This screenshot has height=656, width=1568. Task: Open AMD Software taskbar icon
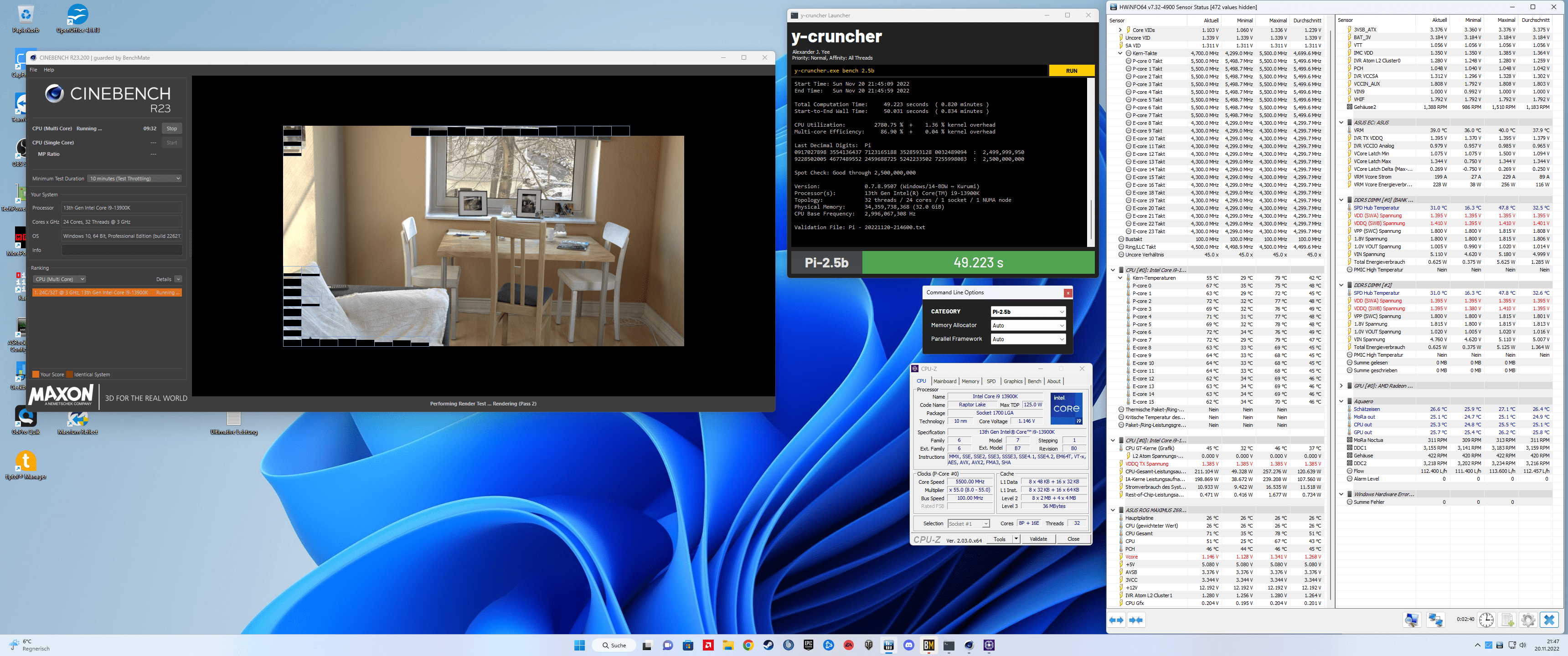point(708,645)
